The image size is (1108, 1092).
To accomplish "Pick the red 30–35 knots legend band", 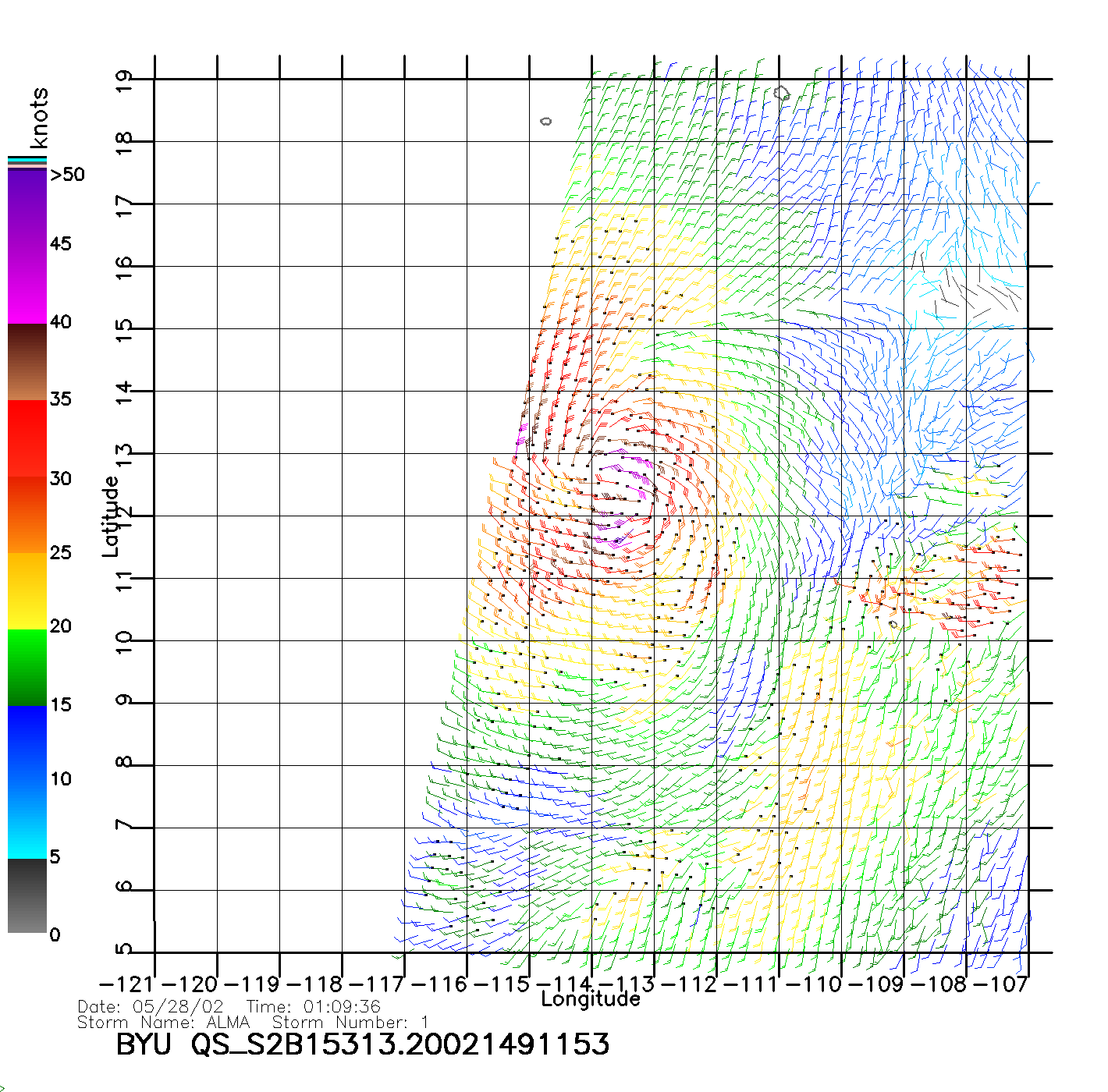I will click(27, 438).
